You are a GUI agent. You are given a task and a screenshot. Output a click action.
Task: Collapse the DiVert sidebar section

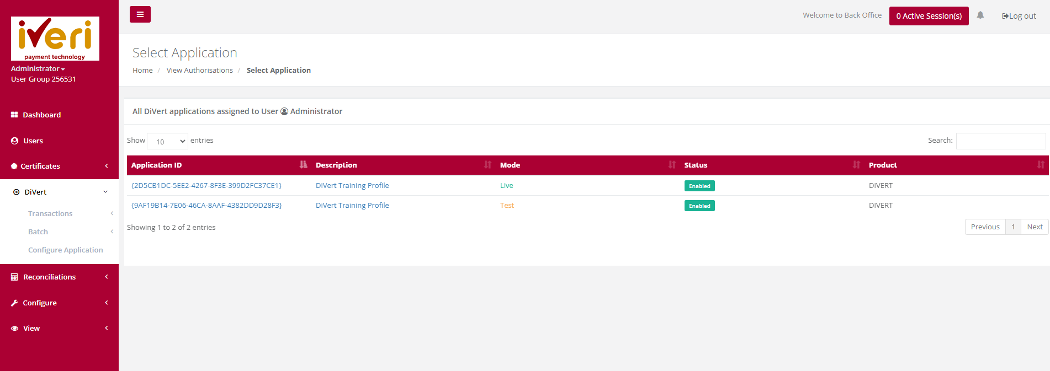[60, 192]
